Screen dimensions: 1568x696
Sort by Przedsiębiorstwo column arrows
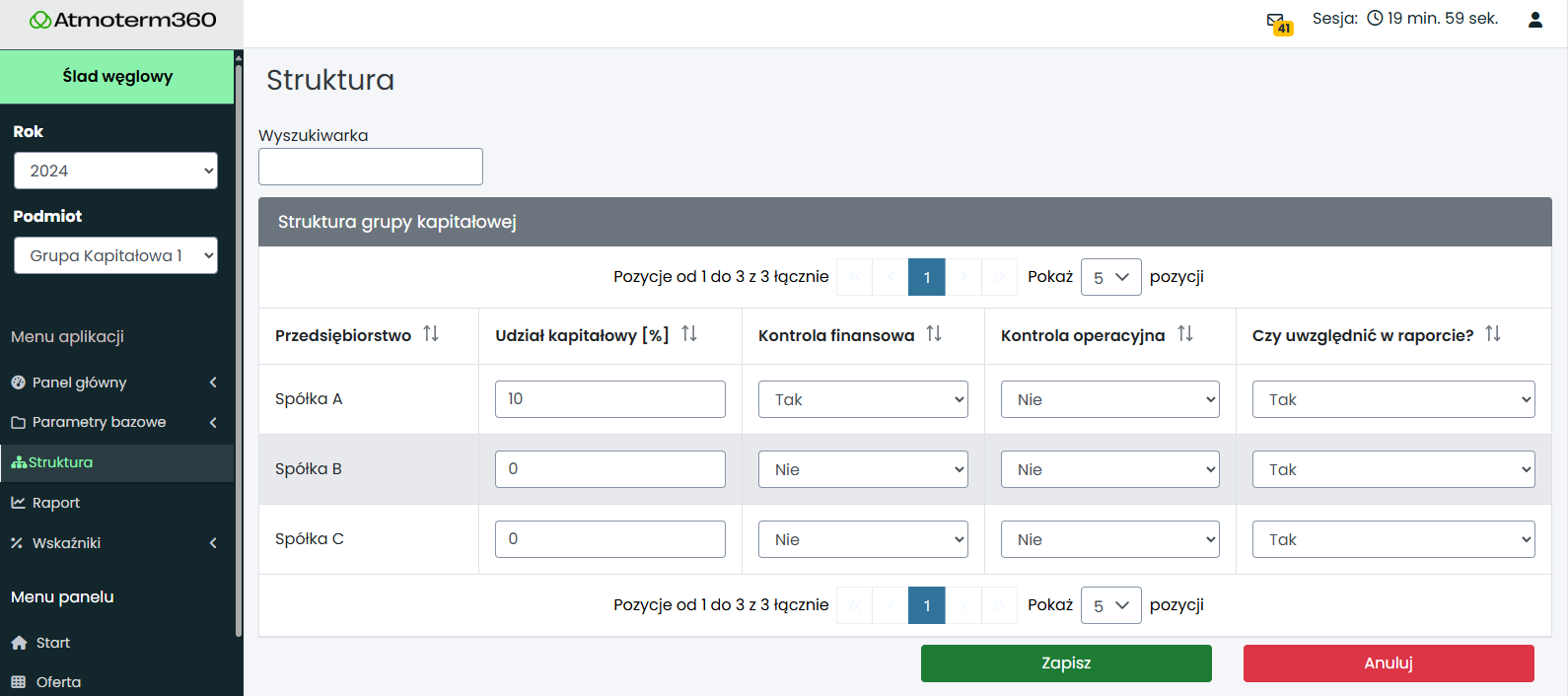(431, 334)
